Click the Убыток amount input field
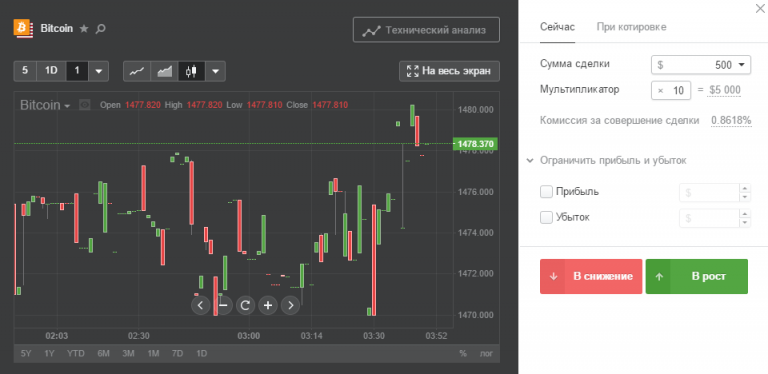768x374 pixels. point(709,218)
